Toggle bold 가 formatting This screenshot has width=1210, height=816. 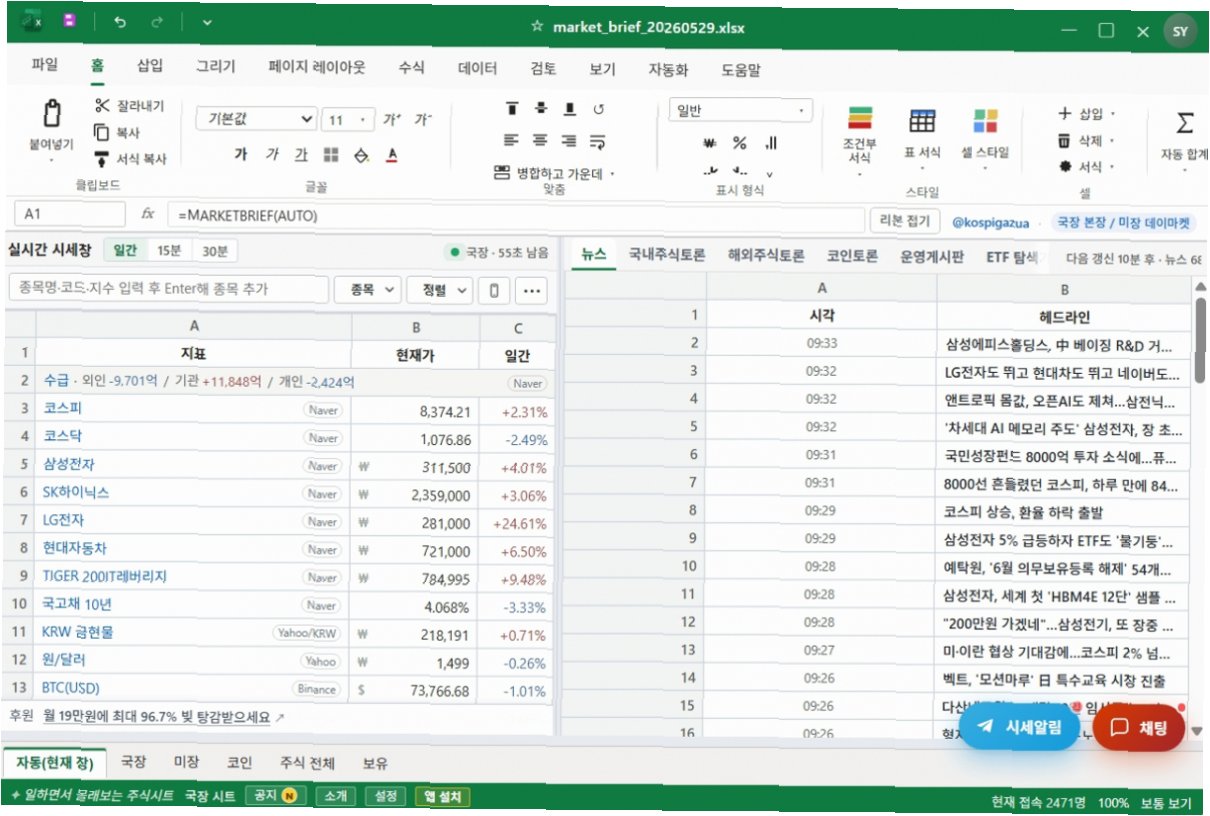click(241, 154)
